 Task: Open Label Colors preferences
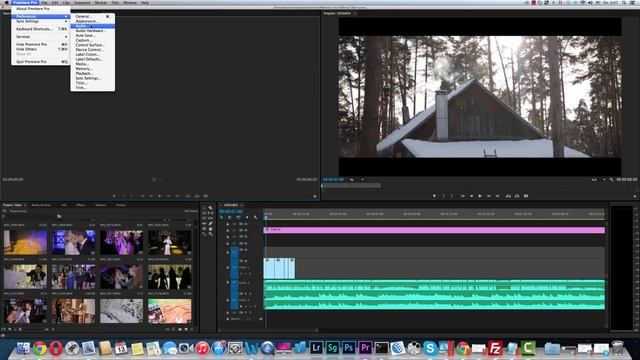(92, 54)
